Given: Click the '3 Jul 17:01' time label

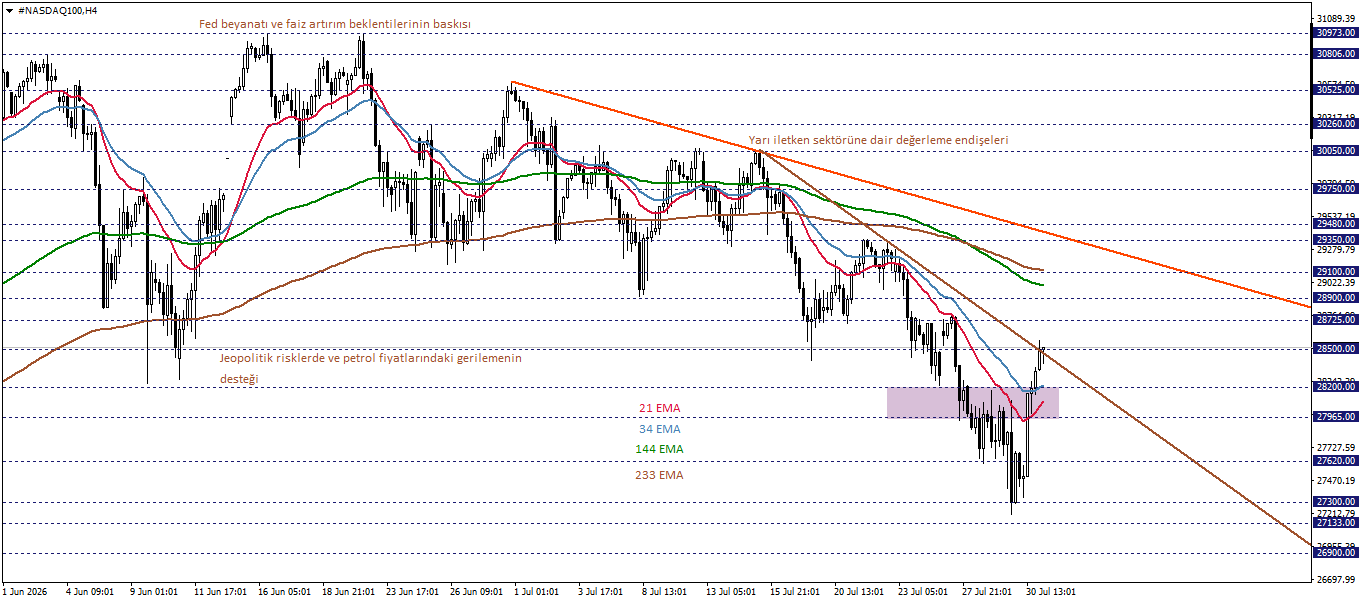Looking at the screenshot, I should pyautogui.click(x=602, y=591).
